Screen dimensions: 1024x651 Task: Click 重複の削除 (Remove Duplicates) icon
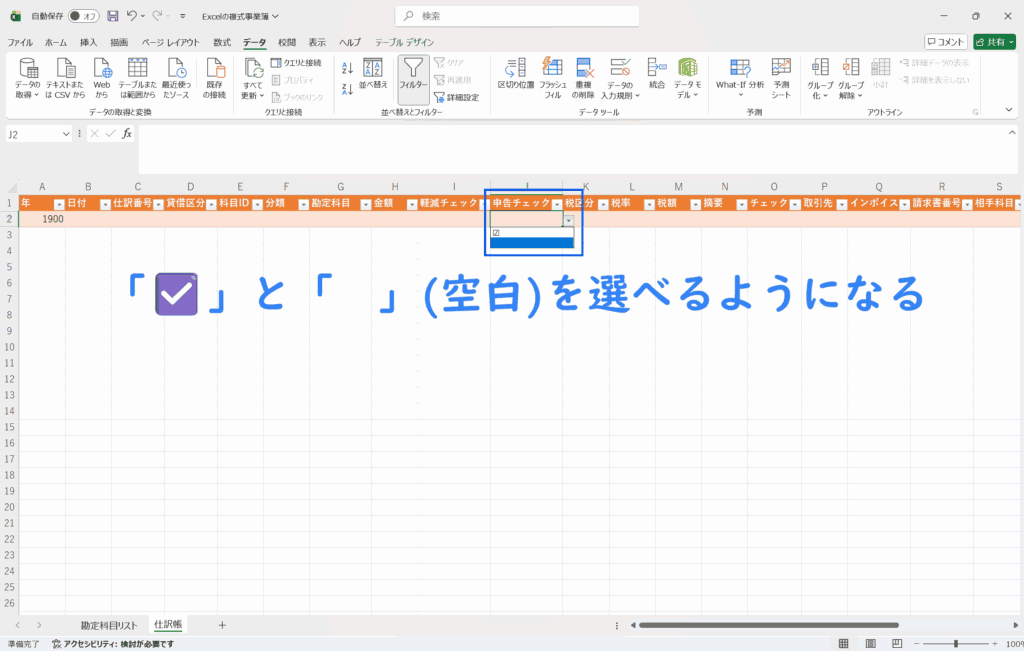tap(584, 75)
